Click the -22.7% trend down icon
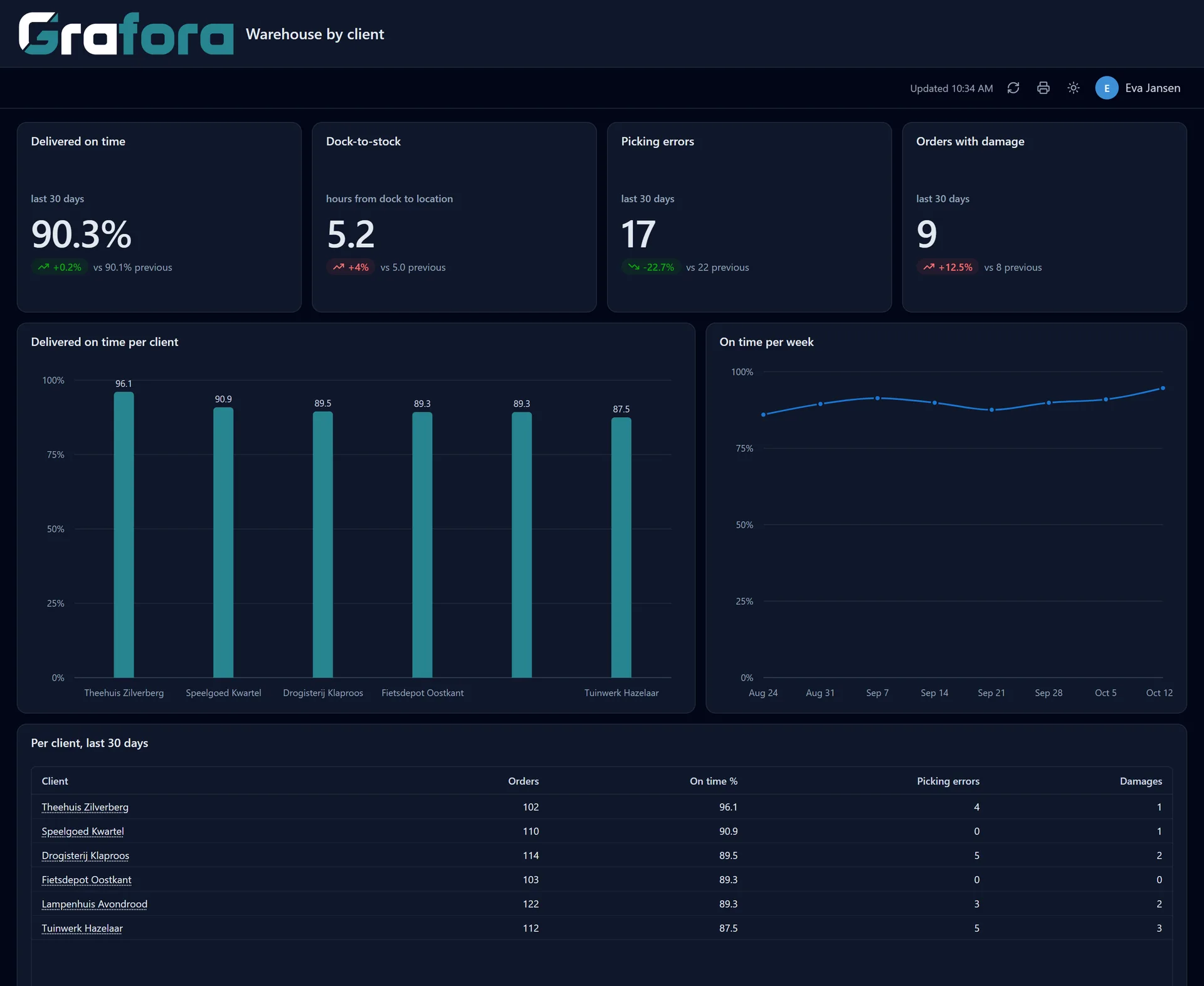Image resolution: width=1204 pixels, height=986 pixels. click(x=634, y=267)
